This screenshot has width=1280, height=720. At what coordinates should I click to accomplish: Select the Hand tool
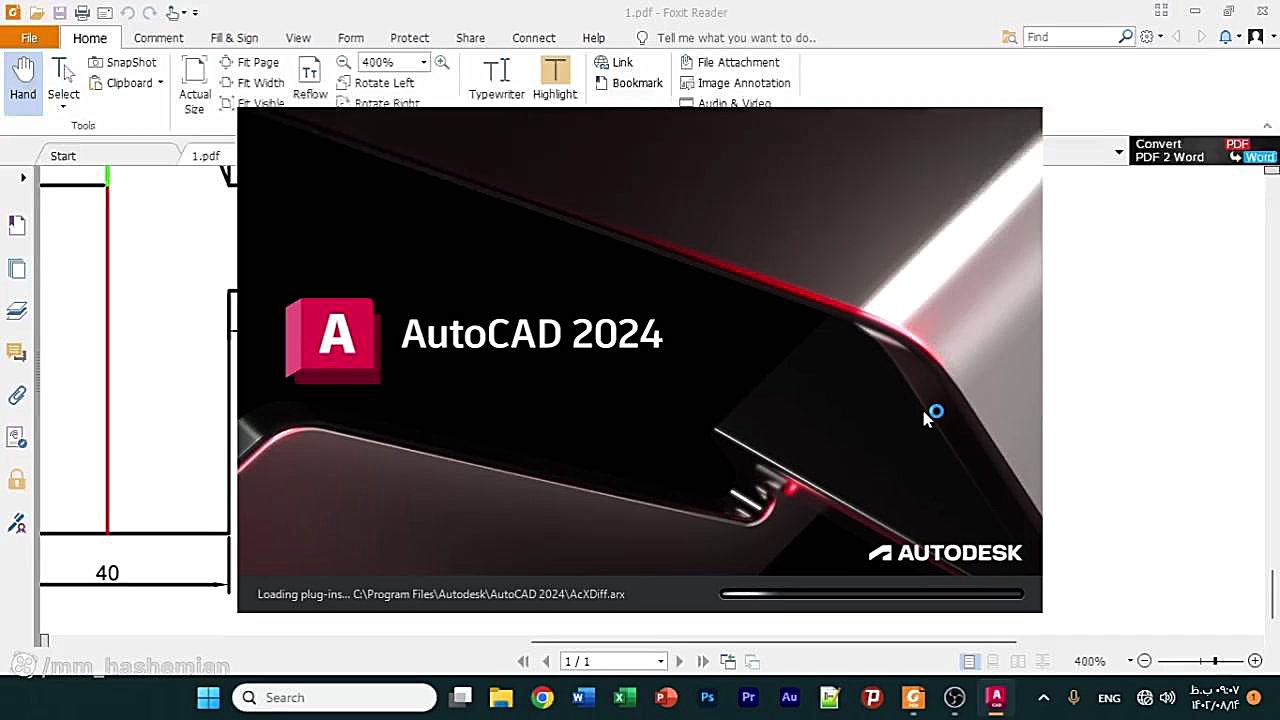[23, 79]
